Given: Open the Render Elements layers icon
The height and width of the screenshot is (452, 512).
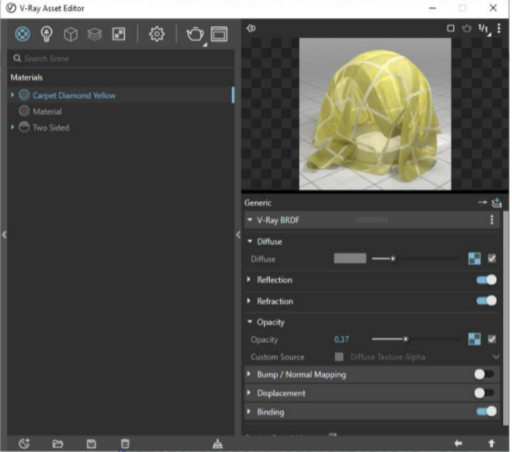Looking at the screenshot, I should 95,34.
